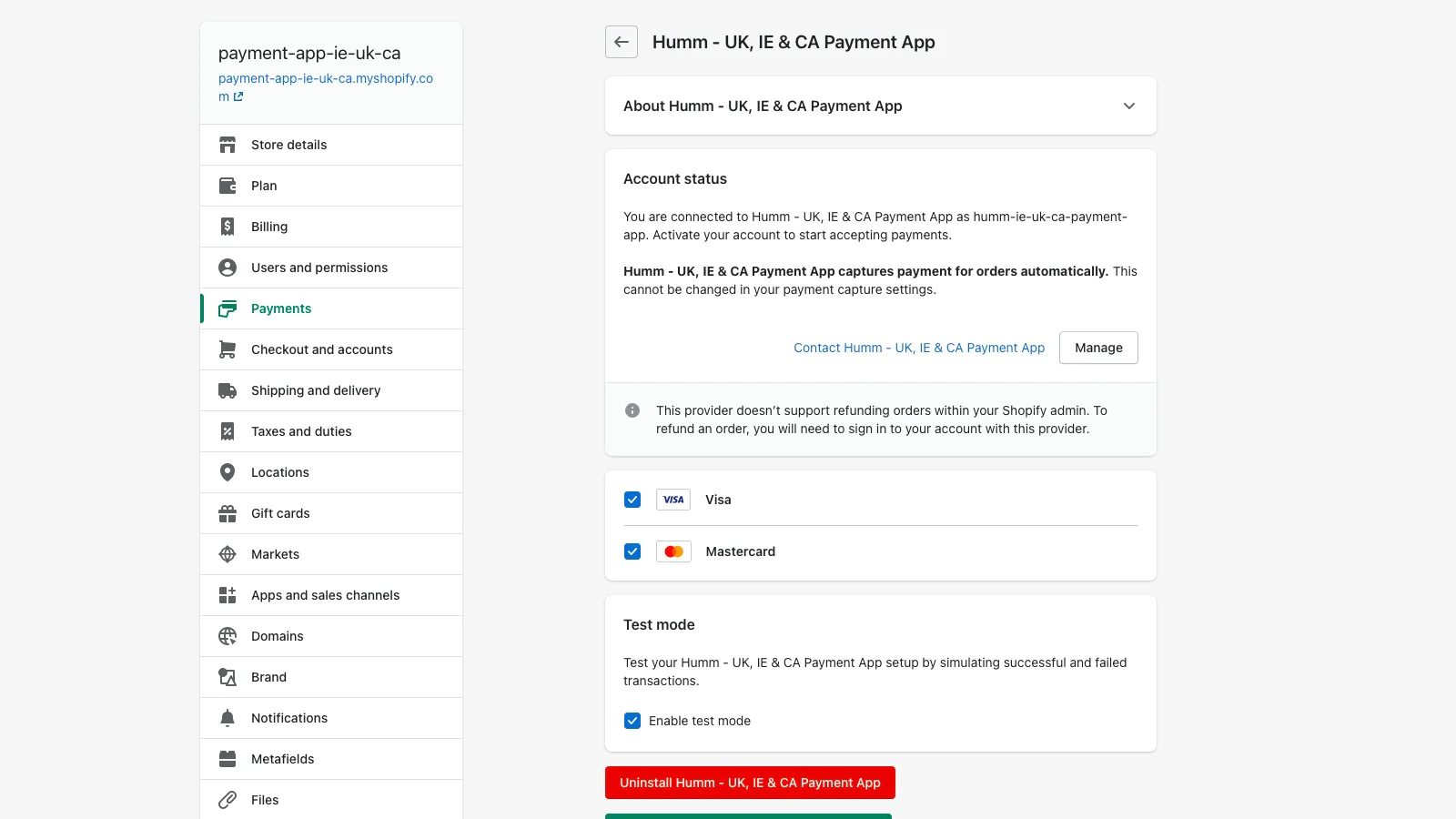1456x819 pixels.
Task: Uncheck the Mastercard checkbox
Action: click(632, 551)
